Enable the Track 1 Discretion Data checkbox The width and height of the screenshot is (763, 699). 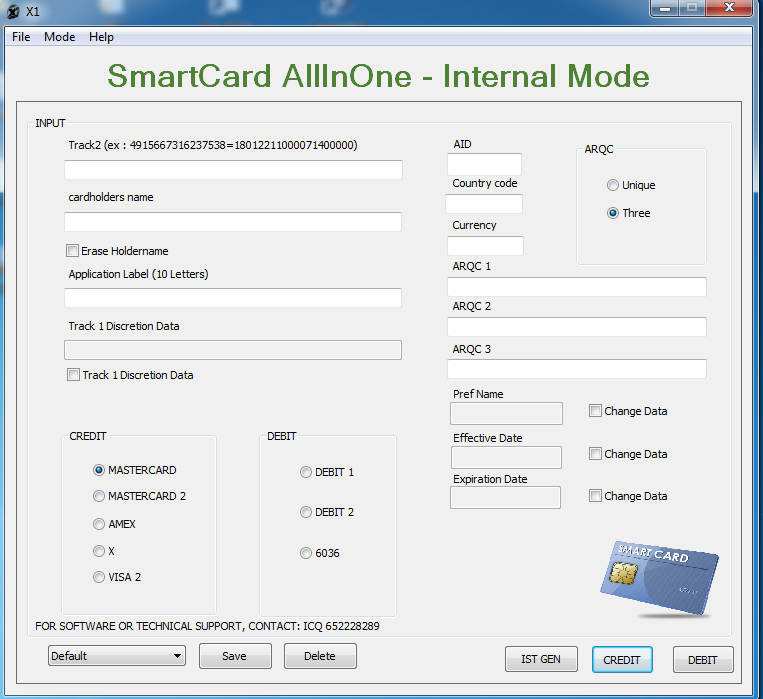[73, 375]
